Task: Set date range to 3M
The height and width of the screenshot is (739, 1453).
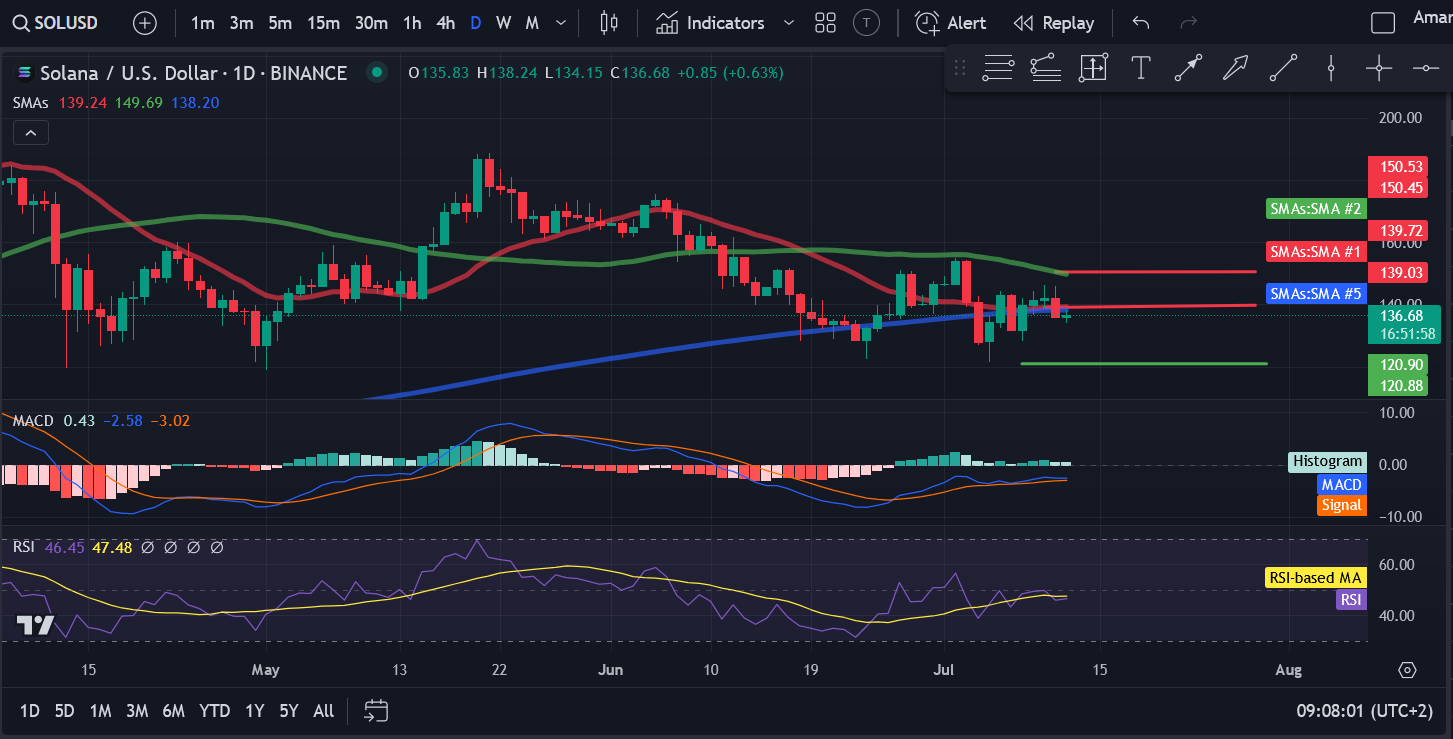Action: (137, 711)
